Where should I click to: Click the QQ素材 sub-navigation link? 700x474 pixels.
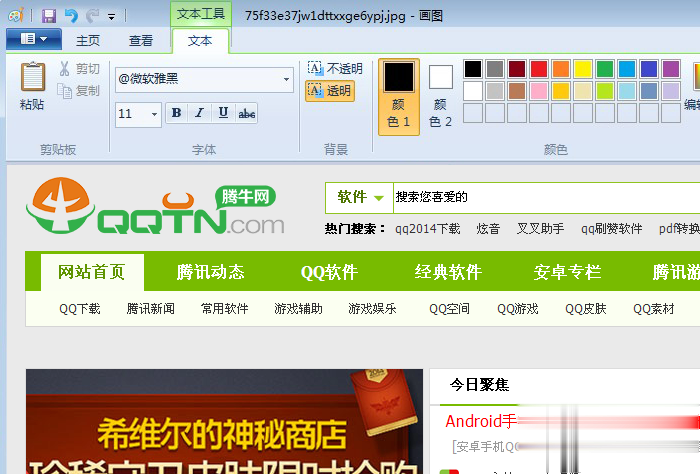[x=654, y=309]
